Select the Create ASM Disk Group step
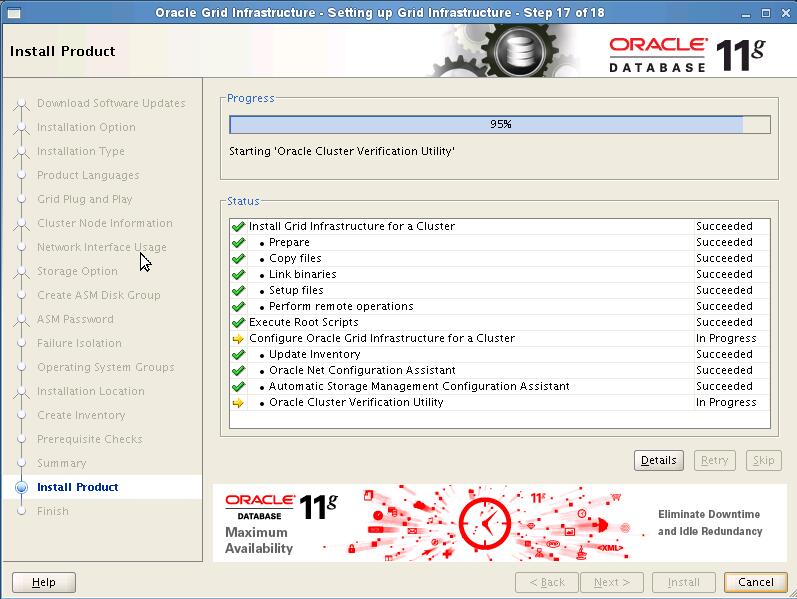Viewport: 797px width, 599px height. (x=99, y=295)
